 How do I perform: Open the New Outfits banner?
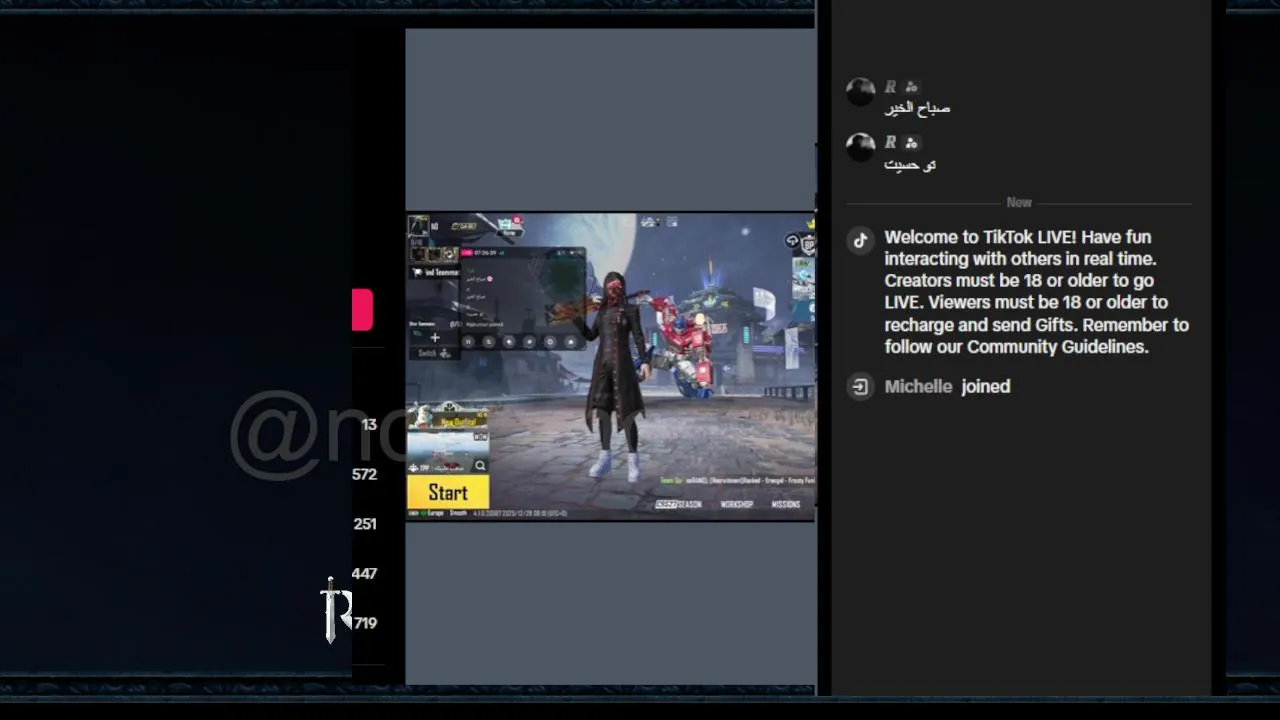click(447, 415)
